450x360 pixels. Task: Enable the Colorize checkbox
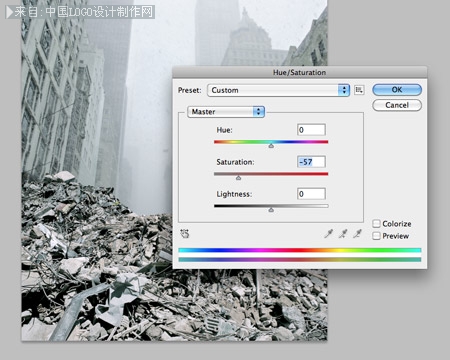click(x=376, y=223)
